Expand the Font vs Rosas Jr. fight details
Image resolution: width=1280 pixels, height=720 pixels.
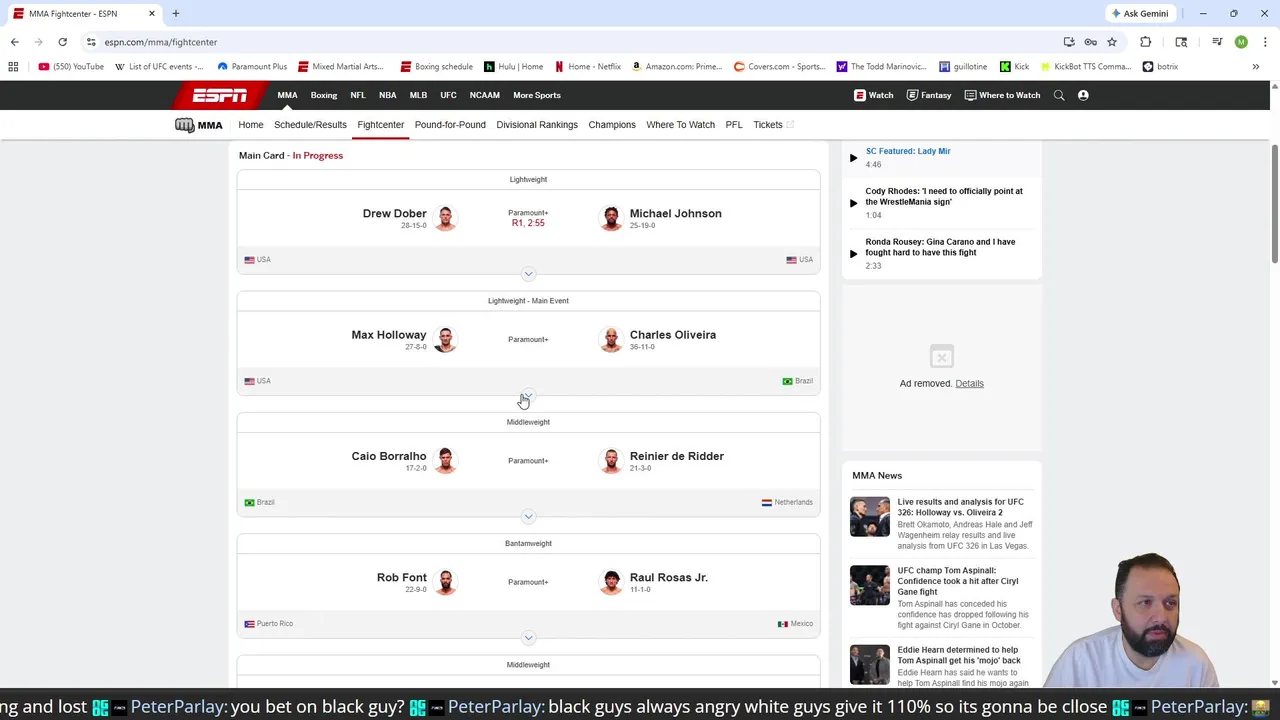coord(528,637)
